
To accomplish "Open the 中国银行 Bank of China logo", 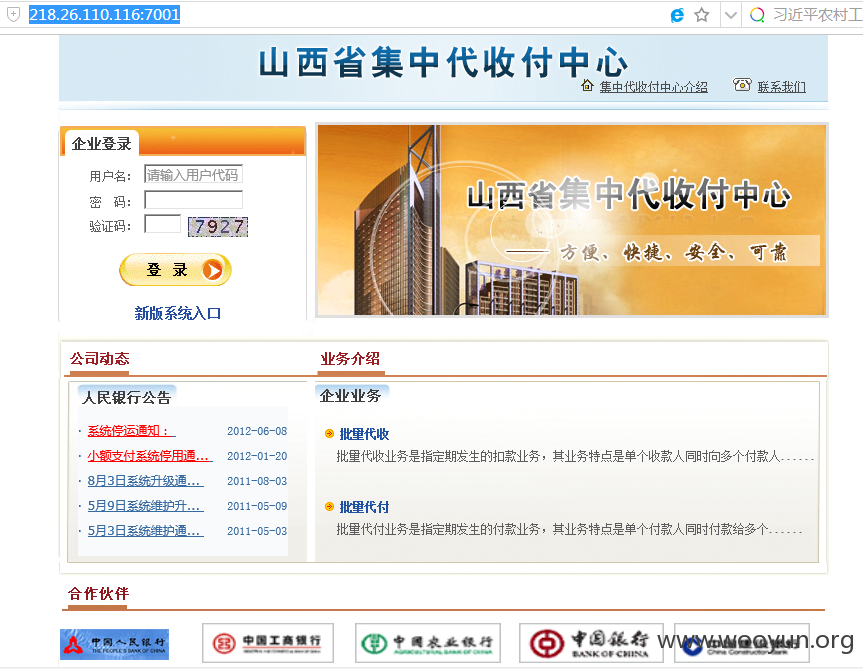I will (591, 643).
